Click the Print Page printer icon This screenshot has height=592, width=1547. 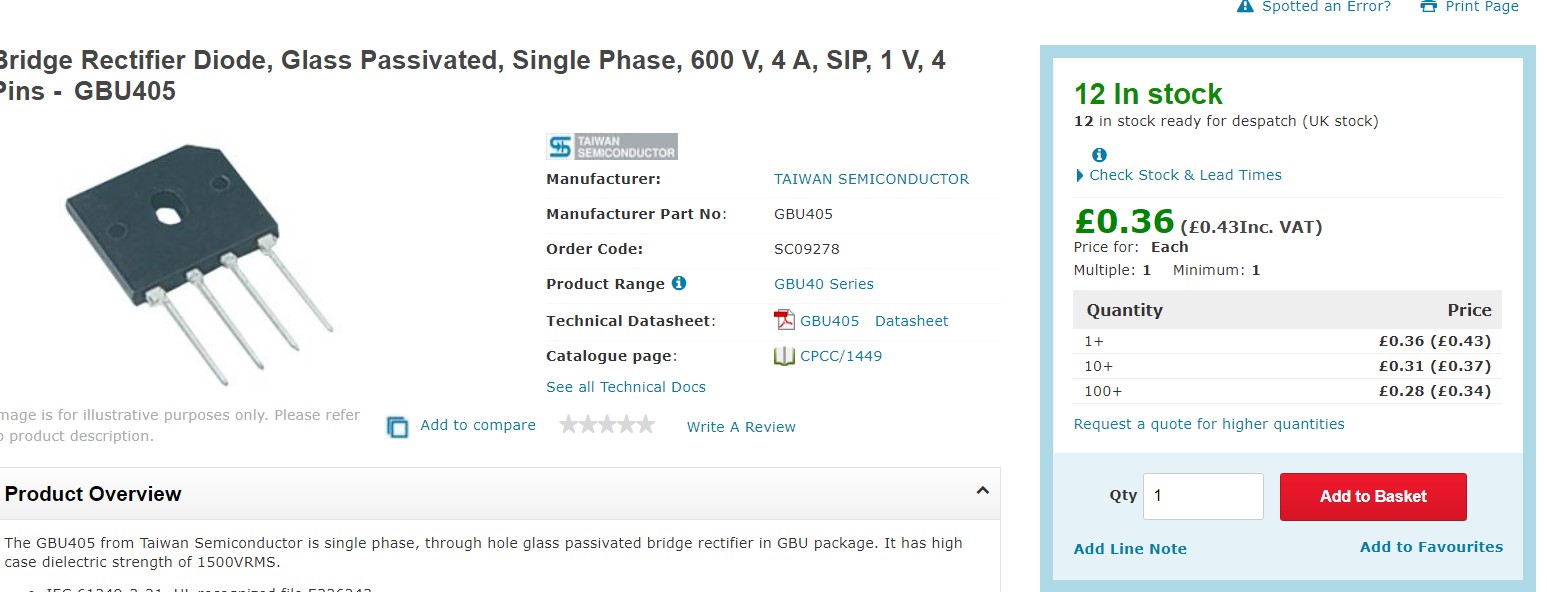pos(1429,6)
